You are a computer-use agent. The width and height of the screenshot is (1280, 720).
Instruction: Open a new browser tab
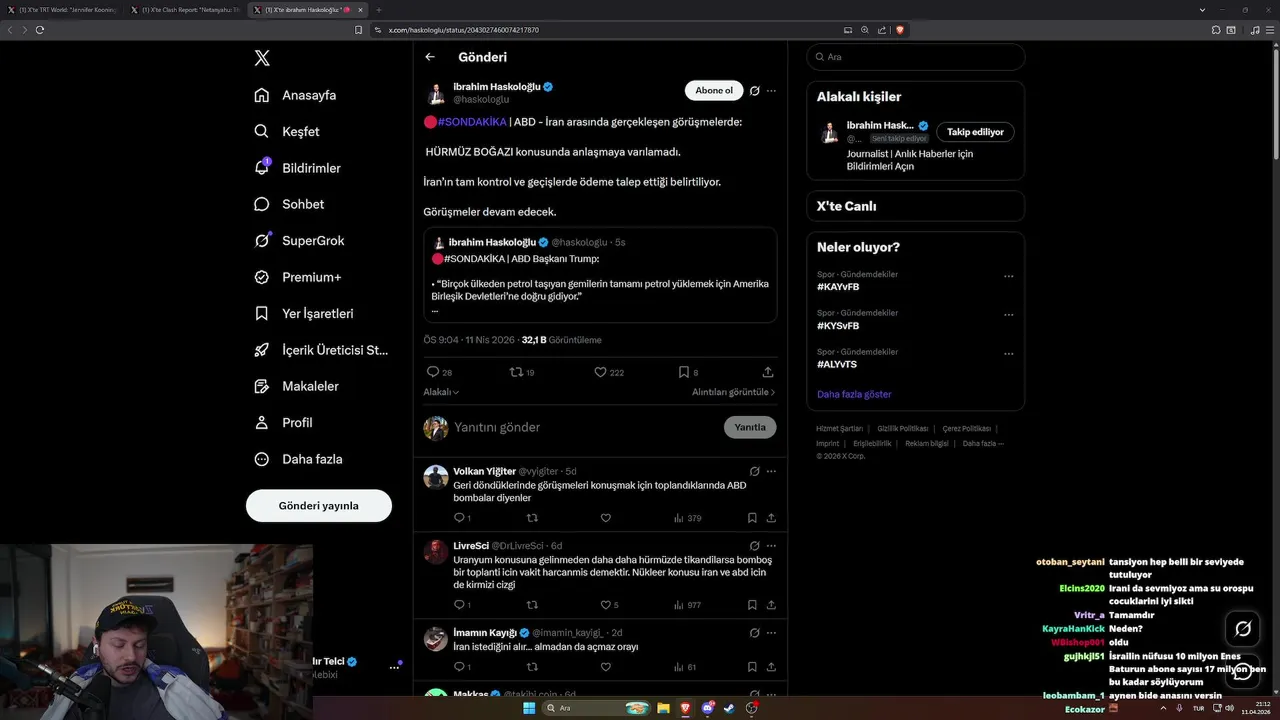point(379,10)
